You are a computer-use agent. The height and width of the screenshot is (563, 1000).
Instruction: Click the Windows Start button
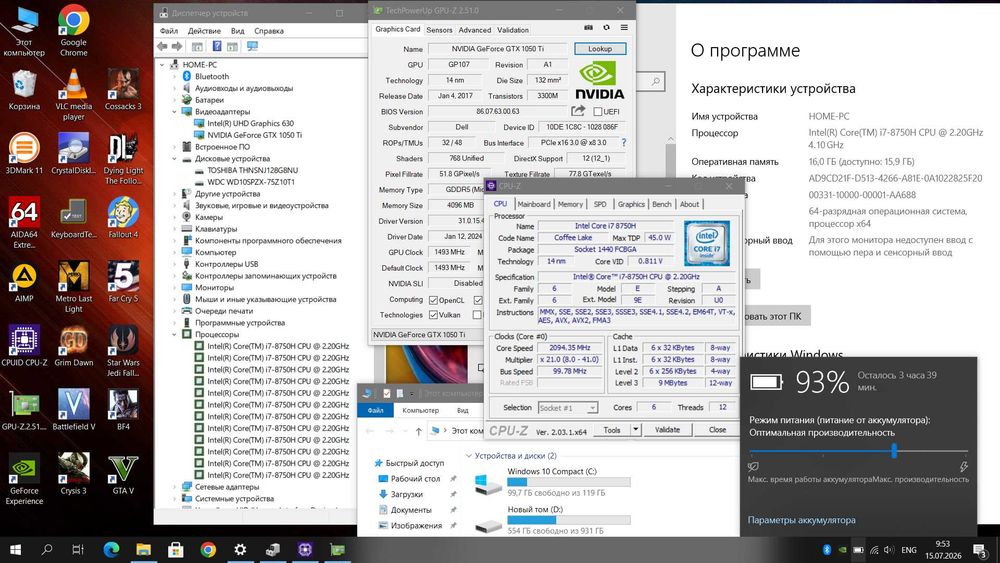[x=15, y=549]
